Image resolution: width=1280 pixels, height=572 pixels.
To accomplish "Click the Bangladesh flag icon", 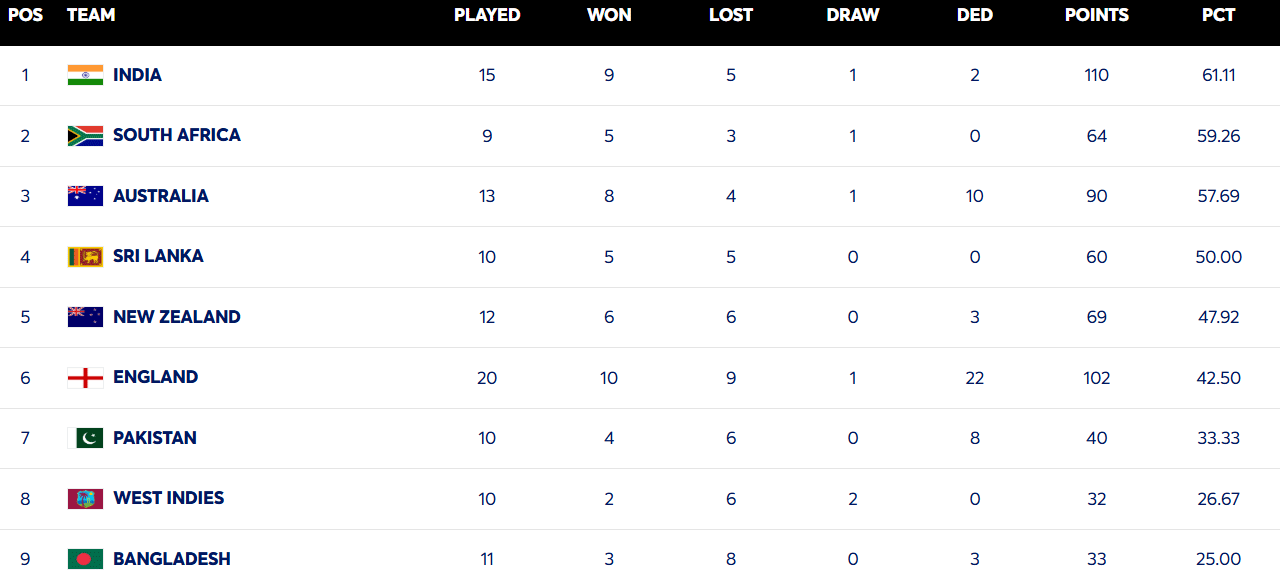I will pyautogui.click(x=85, y=558).
